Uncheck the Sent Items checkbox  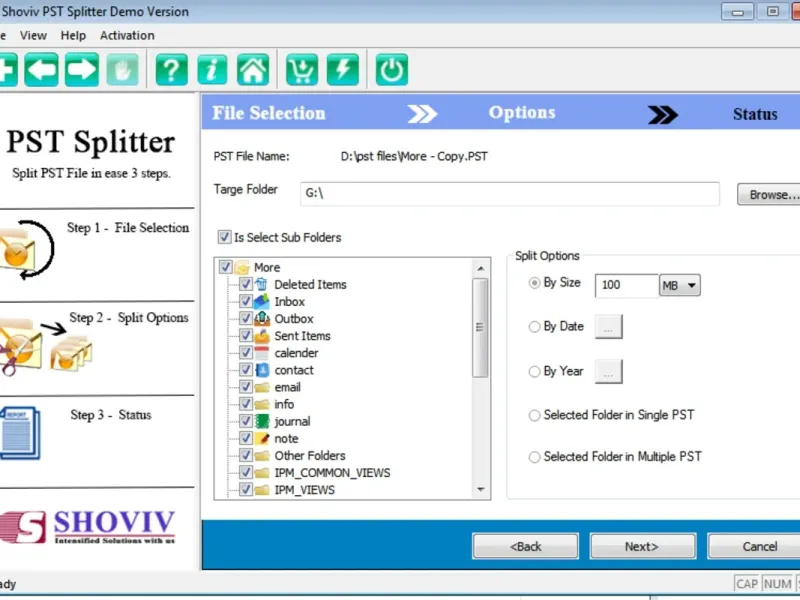[245, 335]
